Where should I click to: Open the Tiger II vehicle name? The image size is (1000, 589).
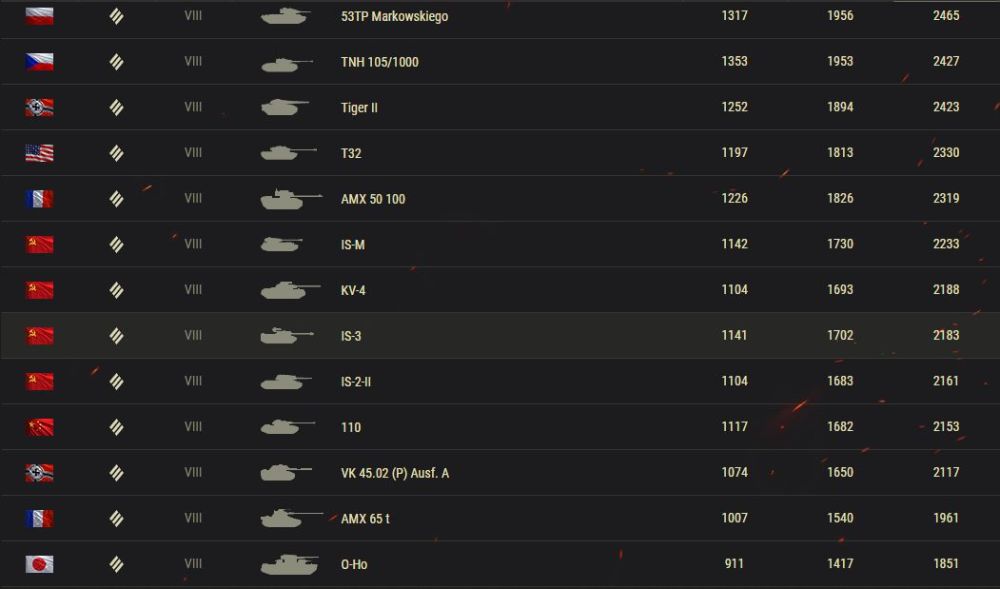[x=359, y=108]
